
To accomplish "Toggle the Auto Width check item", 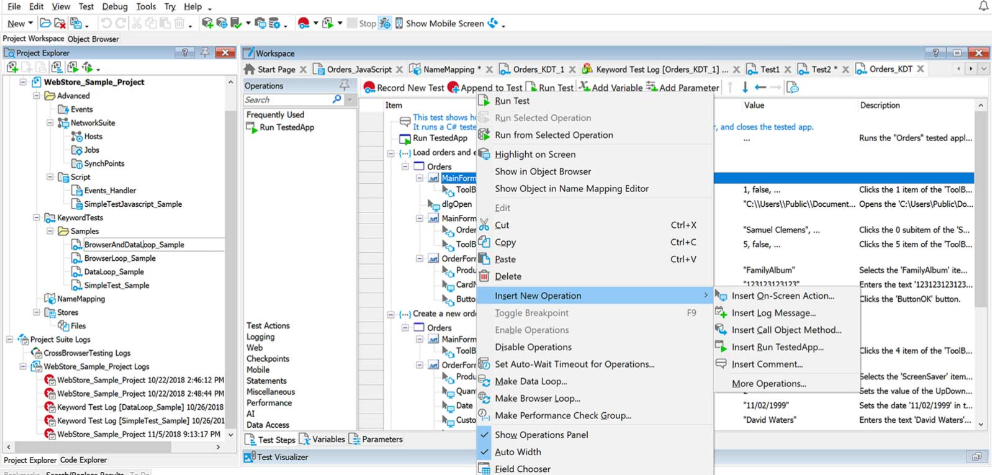I will point(517,452).
